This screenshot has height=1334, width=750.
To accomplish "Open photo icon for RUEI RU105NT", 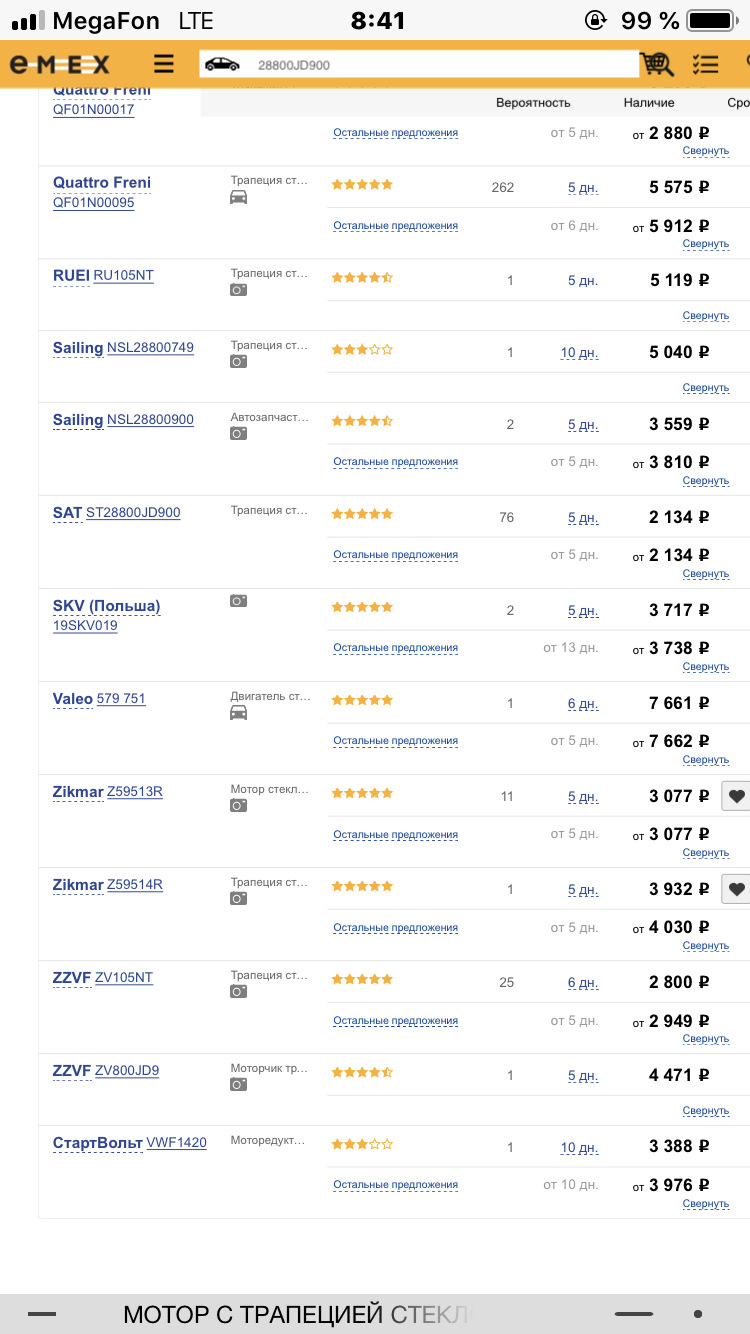I will point(239,290).
